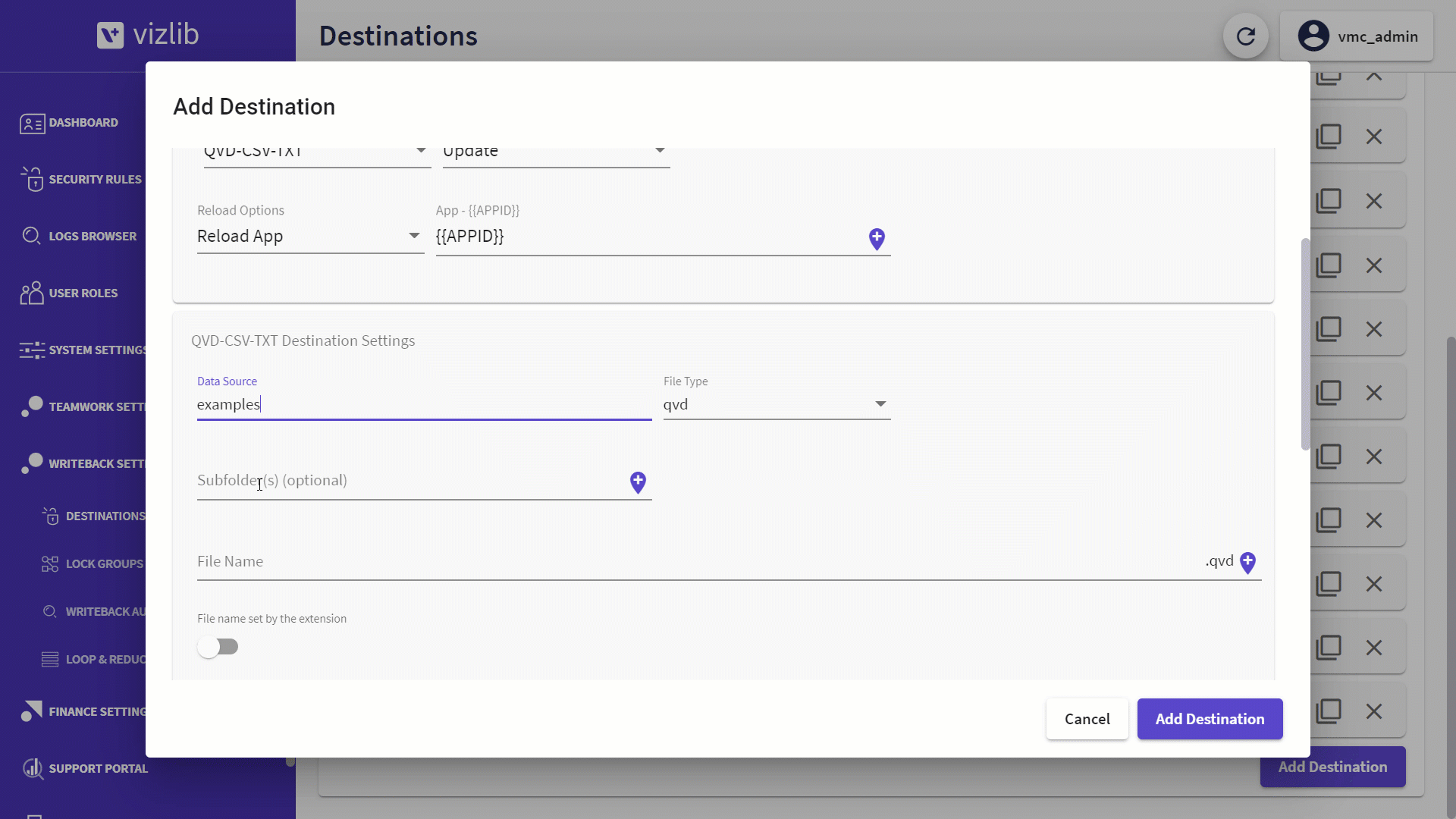Click the refresh icon in the header
Viewport: 1456px width, 819px height.
tap(1246, 36)
